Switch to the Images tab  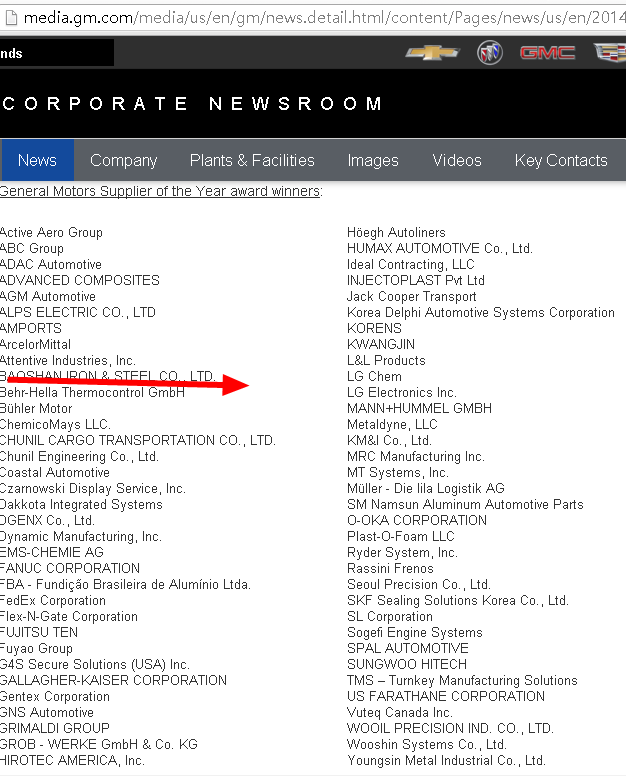[x=373, y=160]
